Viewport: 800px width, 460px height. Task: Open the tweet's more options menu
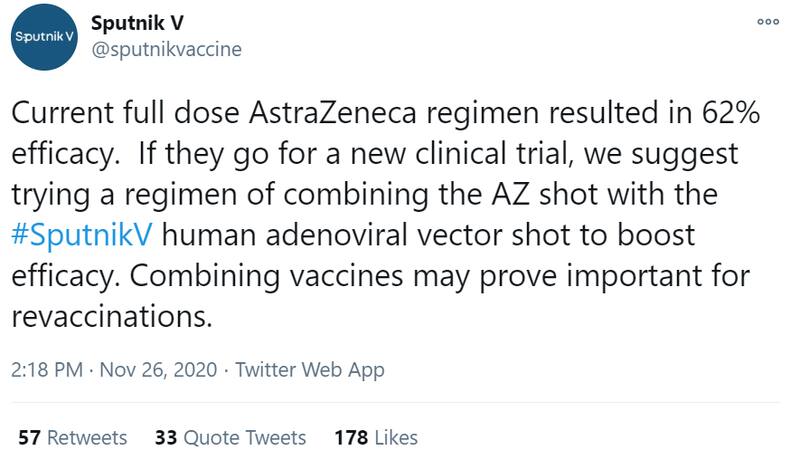[x=767, y=21]
